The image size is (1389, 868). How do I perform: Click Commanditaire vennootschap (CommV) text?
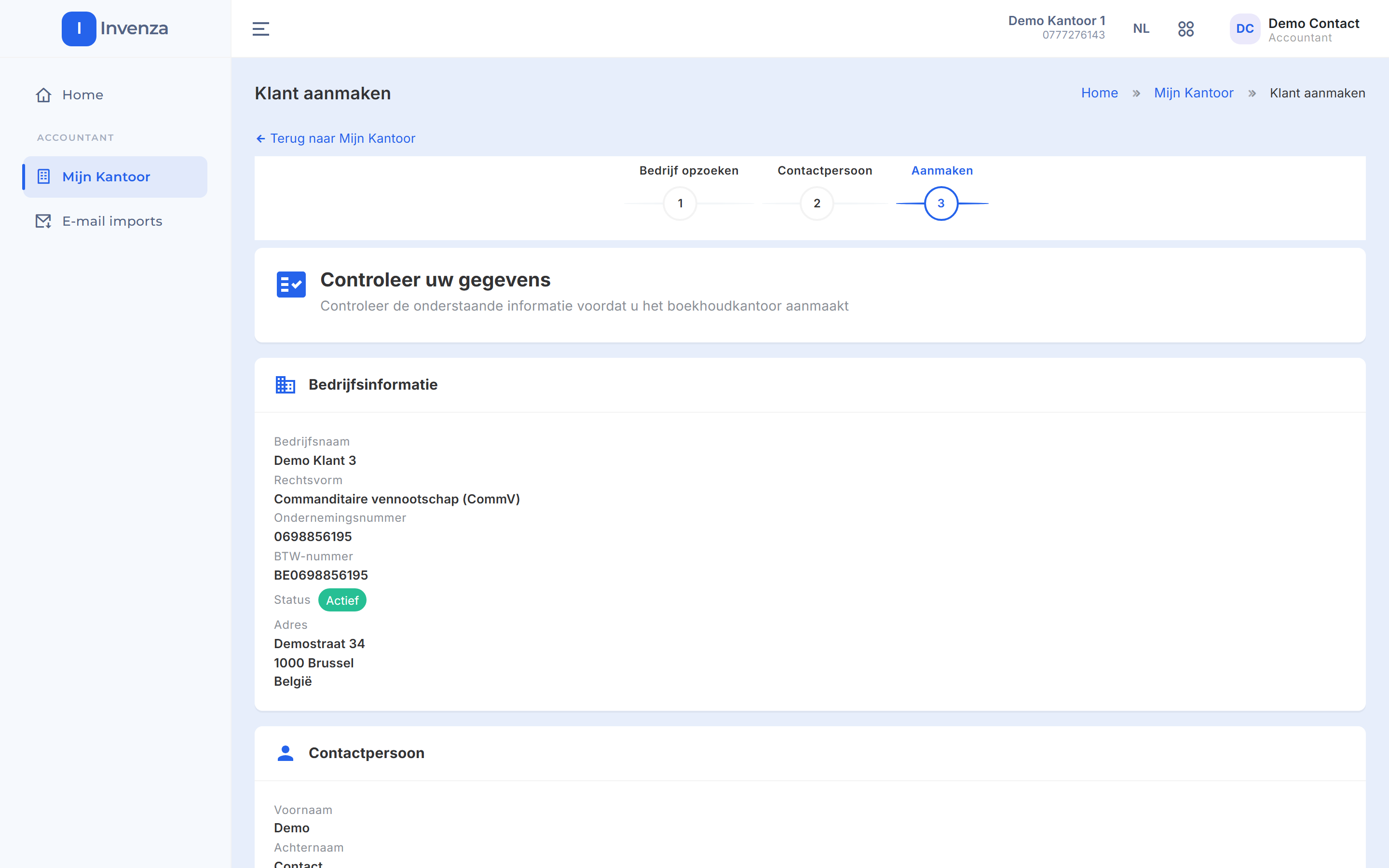click(397, 499)
